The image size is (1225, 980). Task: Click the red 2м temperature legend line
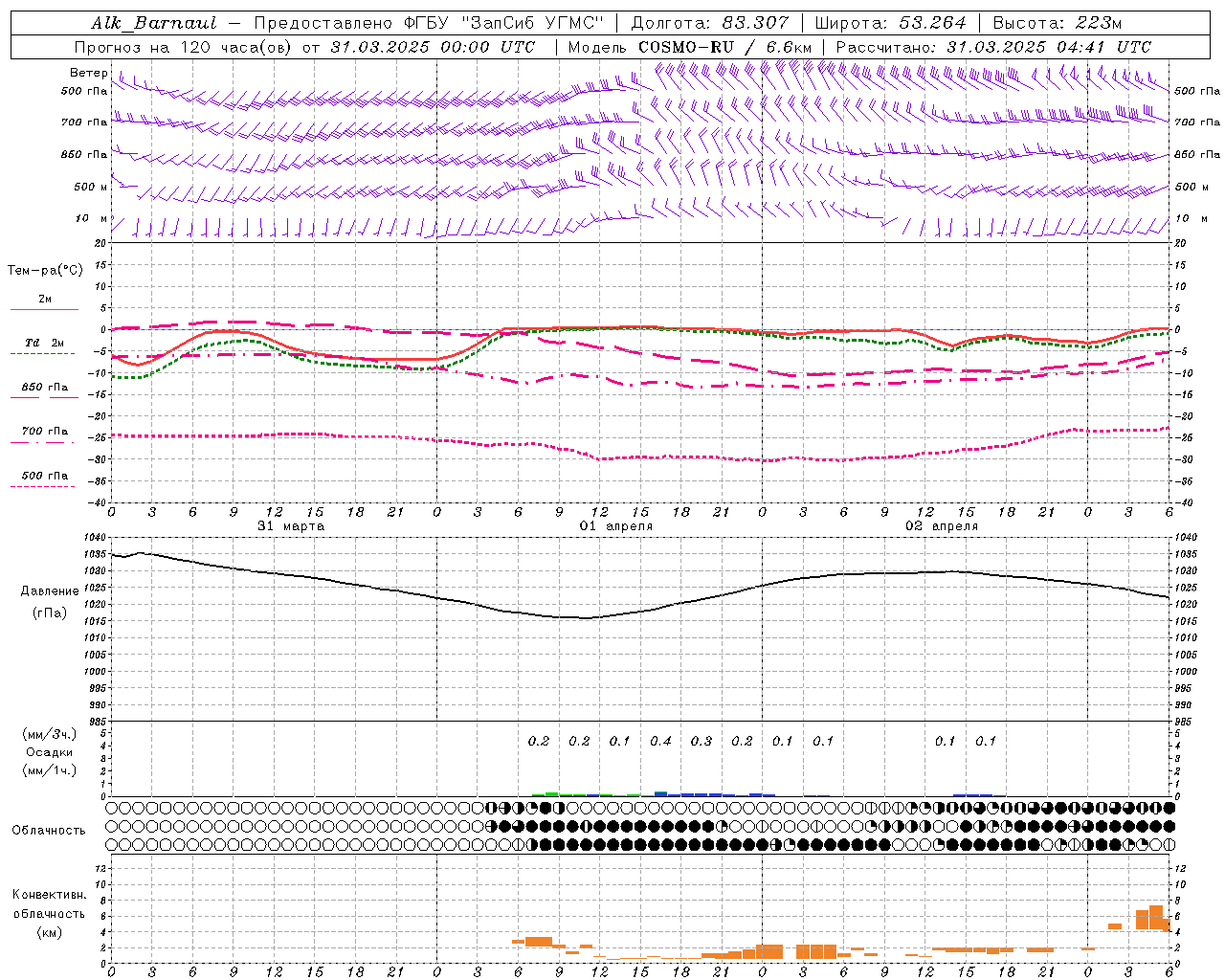pos(44,309)
